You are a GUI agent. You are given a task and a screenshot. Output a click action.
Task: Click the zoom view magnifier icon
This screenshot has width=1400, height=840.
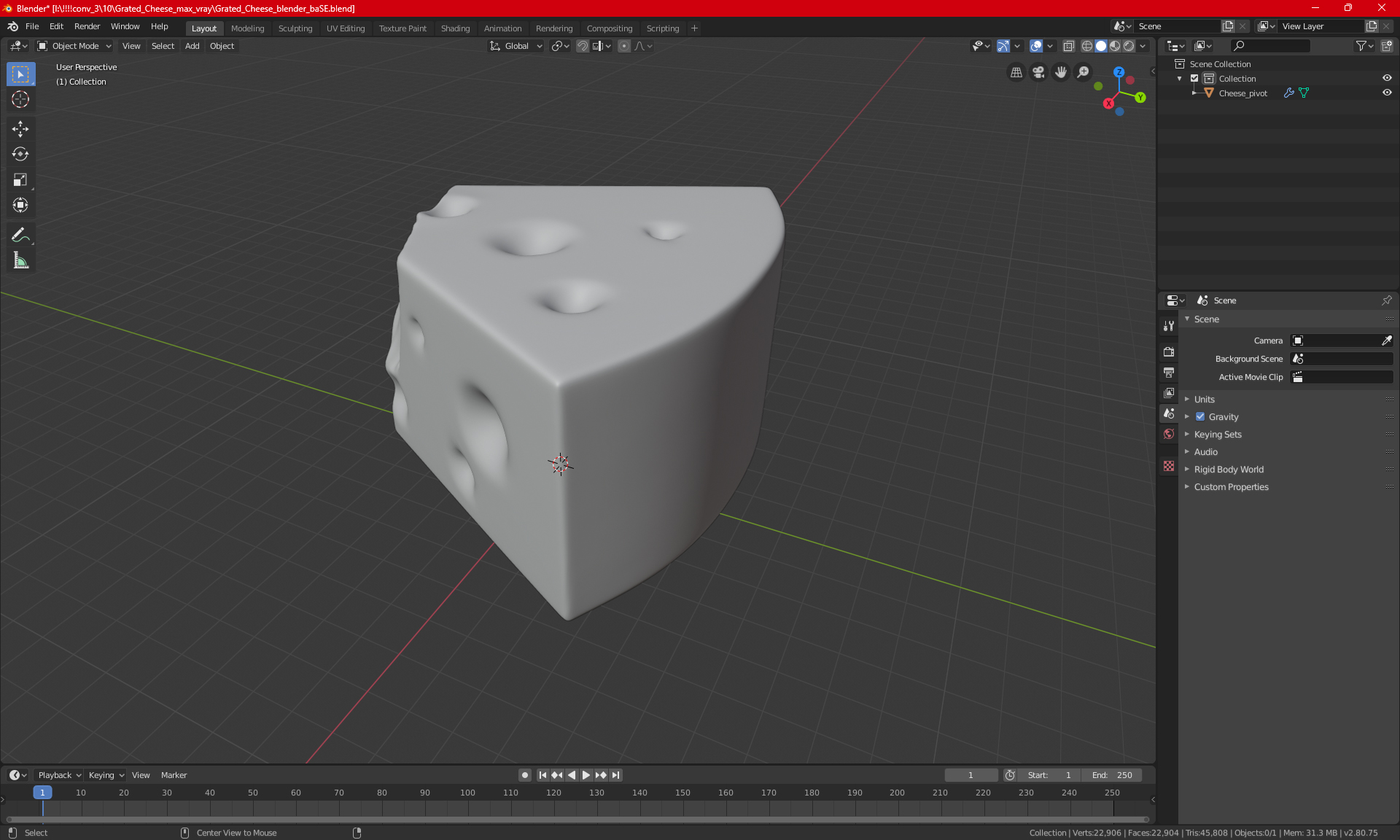[1084, 72]
